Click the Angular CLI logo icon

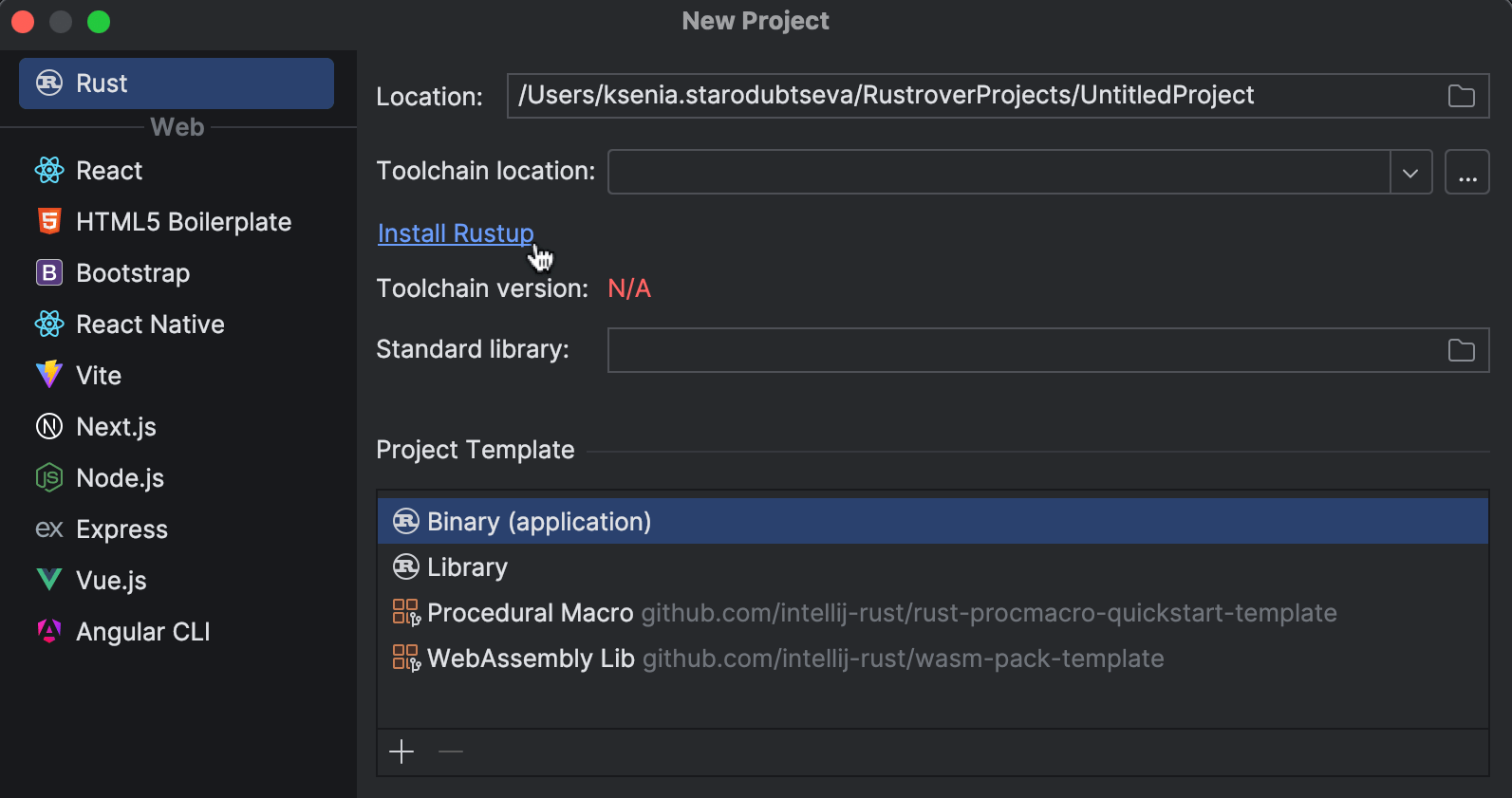(x=49, y=631)
